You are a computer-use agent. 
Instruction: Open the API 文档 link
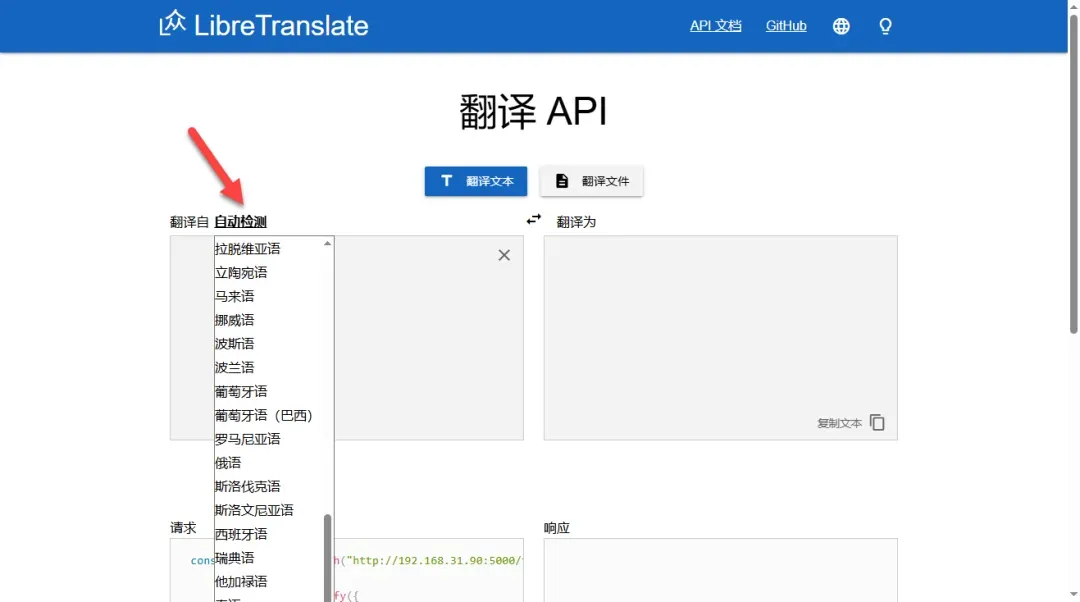(x=715, y=26)
